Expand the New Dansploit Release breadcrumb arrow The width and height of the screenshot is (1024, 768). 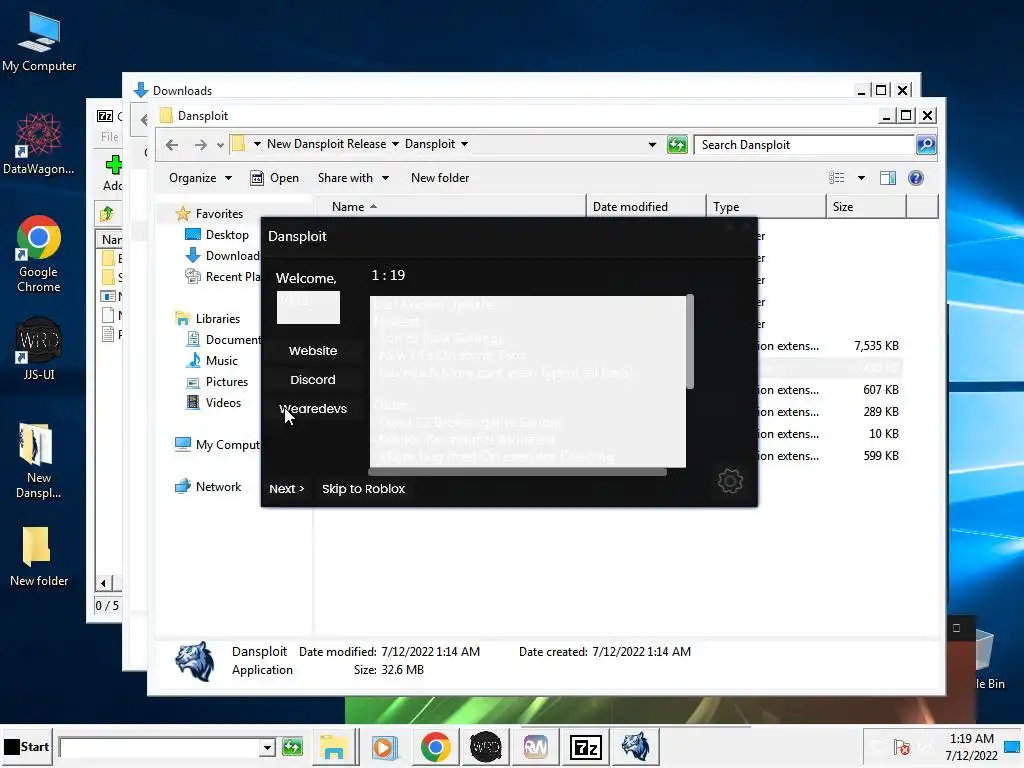[395, 144]
